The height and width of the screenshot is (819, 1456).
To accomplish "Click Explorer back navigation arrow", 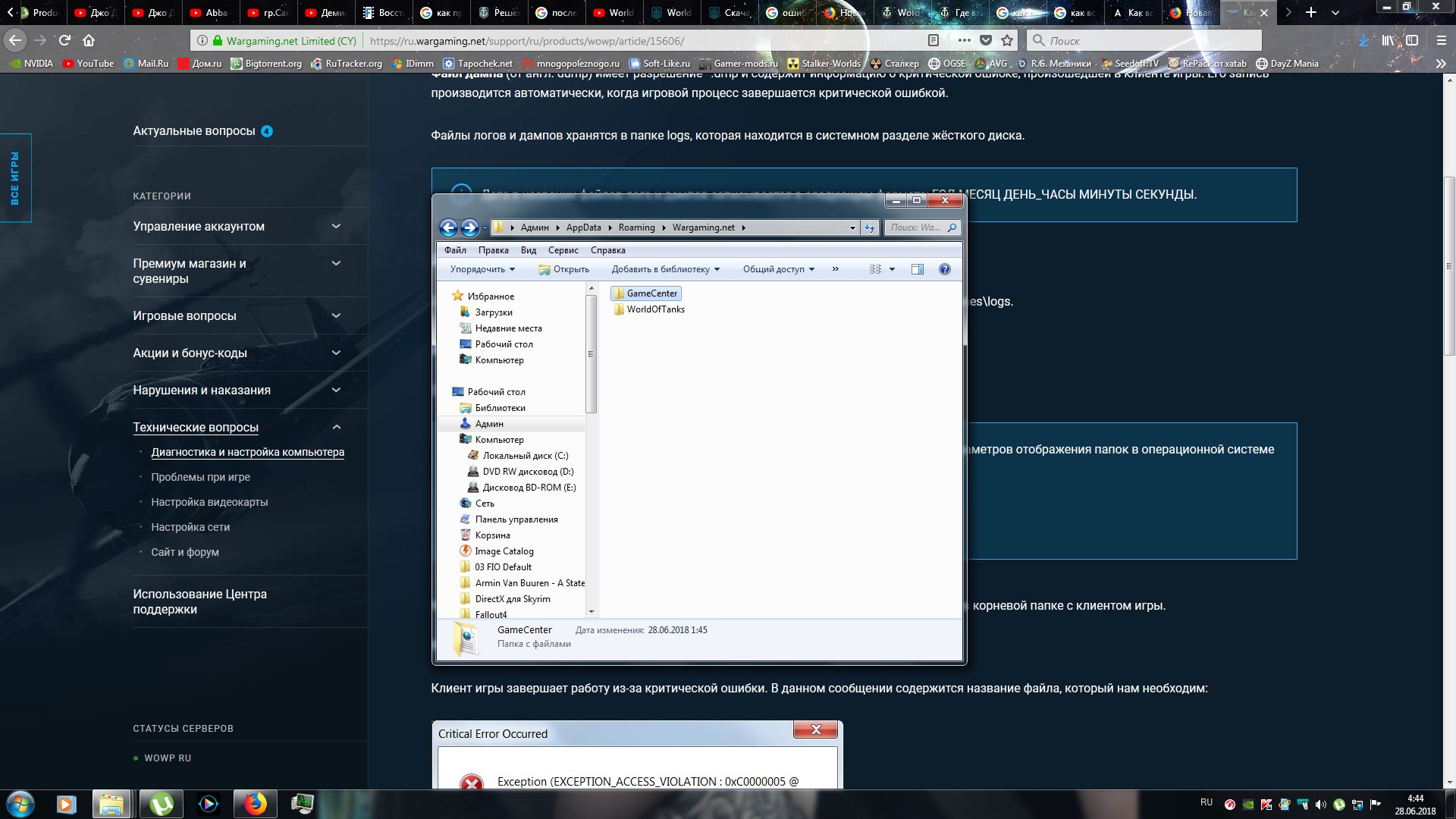I will [x=448, y=227].
